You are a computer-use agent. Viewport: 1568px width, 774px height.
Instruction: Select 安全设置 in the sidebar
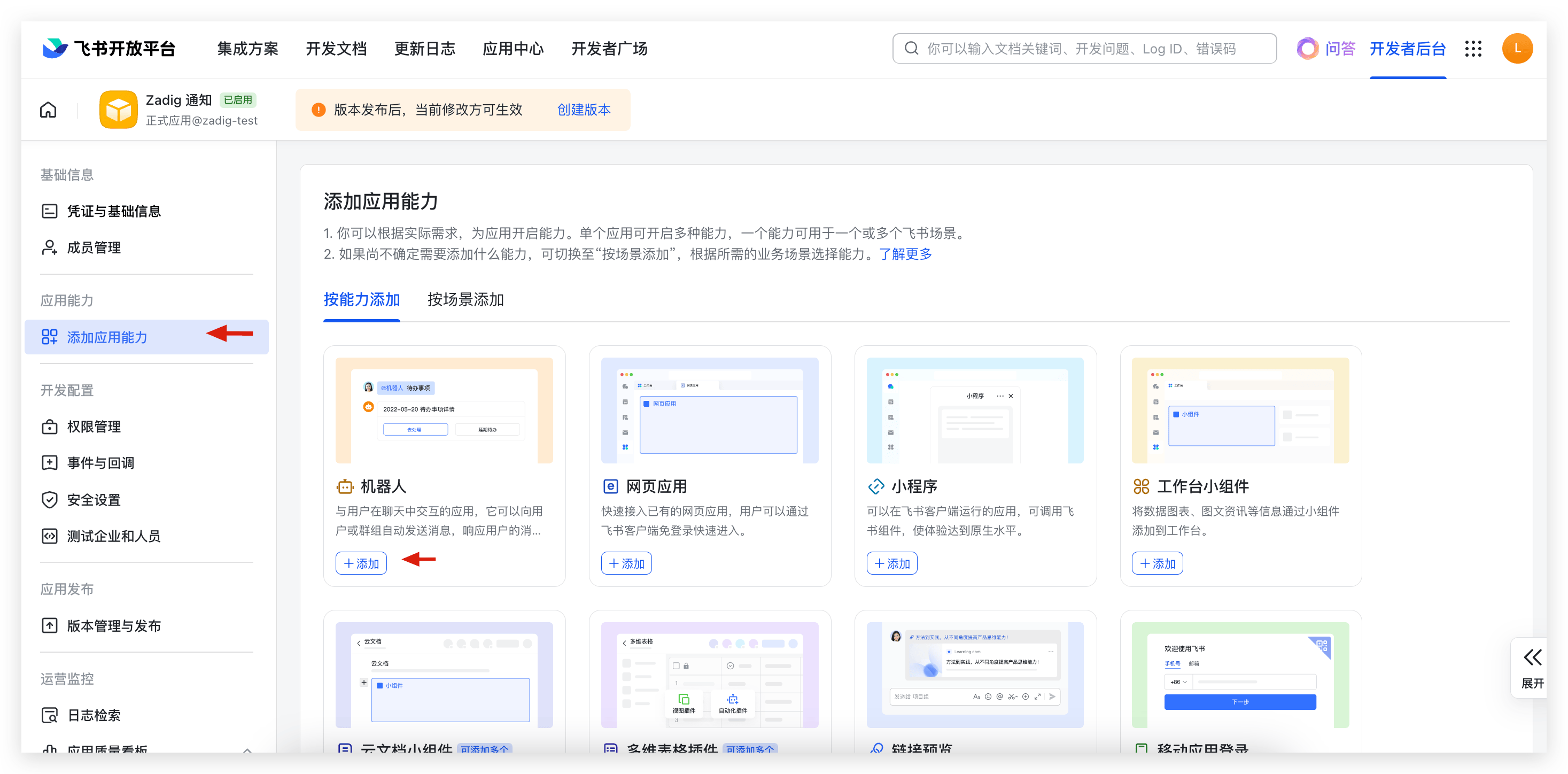(93, 500)
